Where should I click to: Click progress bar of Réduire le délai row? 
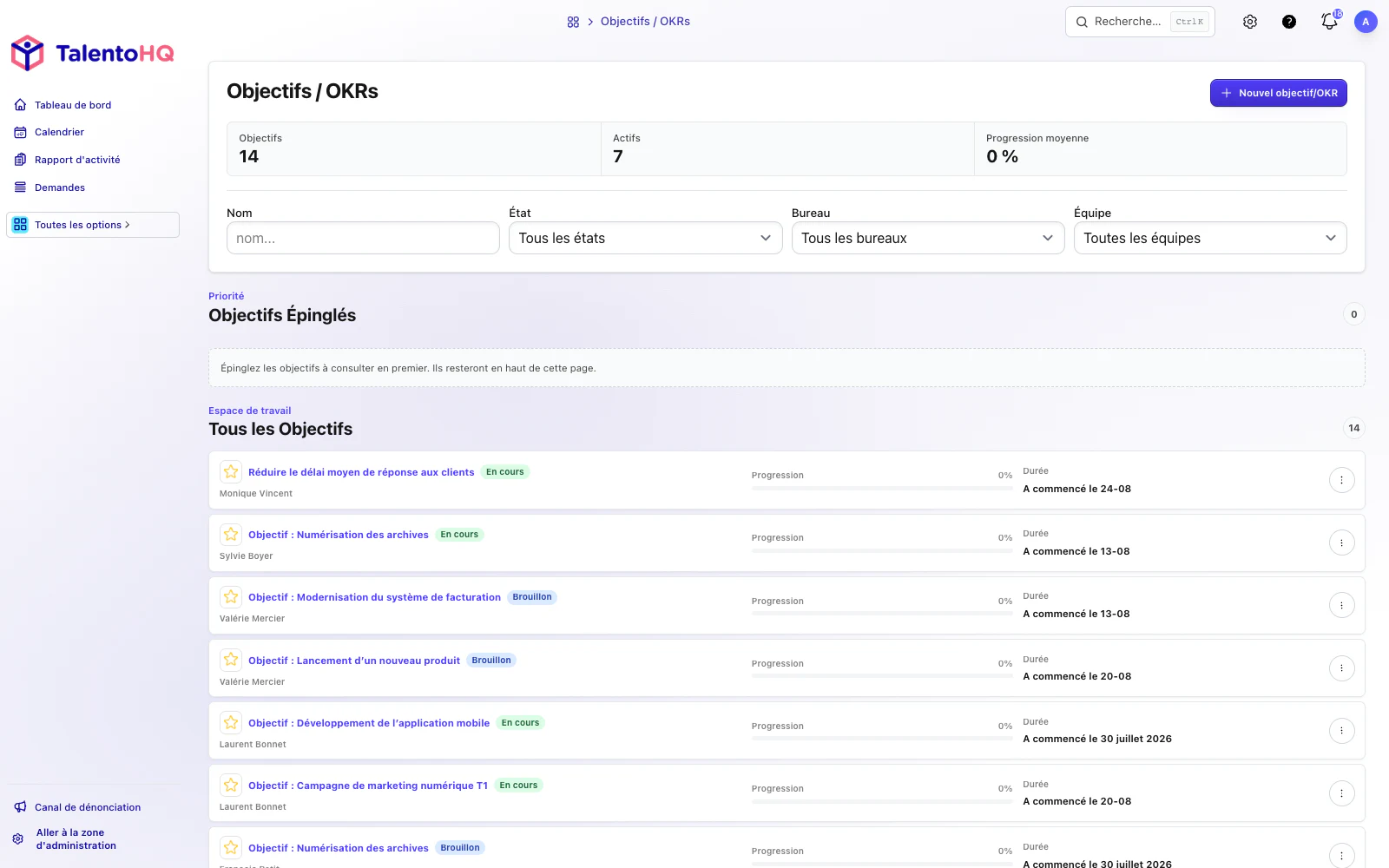[x=882, y=489]
